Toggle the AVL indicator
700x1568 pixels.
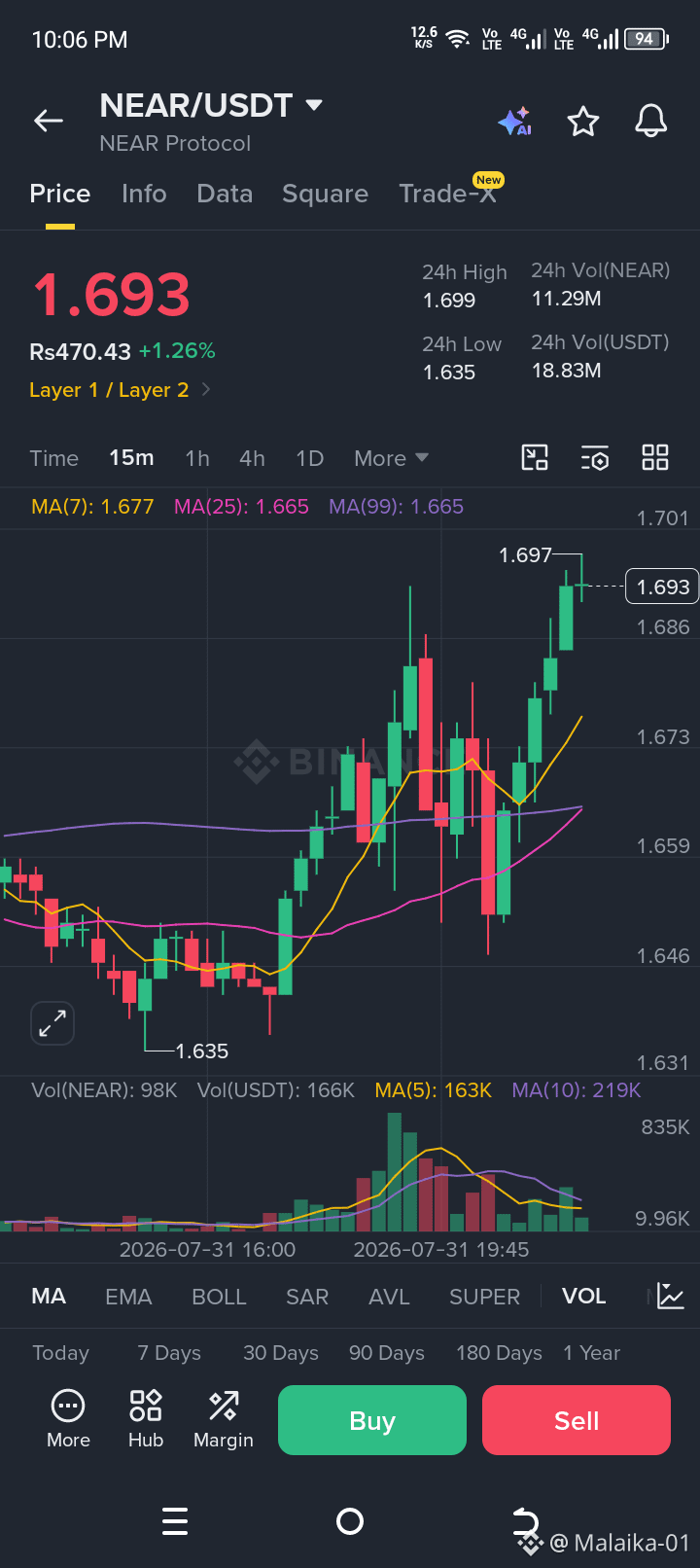389,1297
